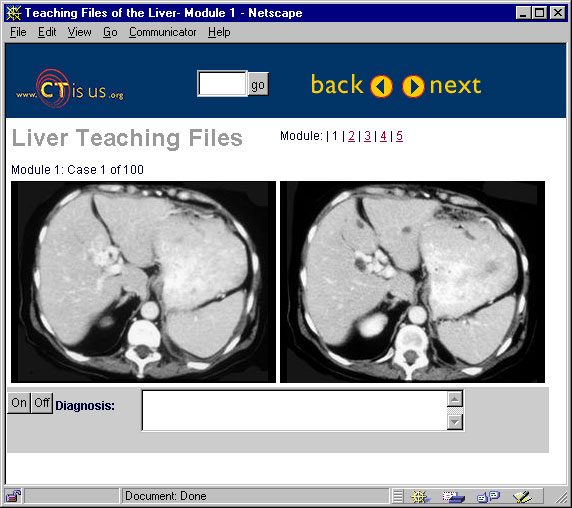Turn the diagnosis On
572x508 pixels.
[x=19, y=403]
